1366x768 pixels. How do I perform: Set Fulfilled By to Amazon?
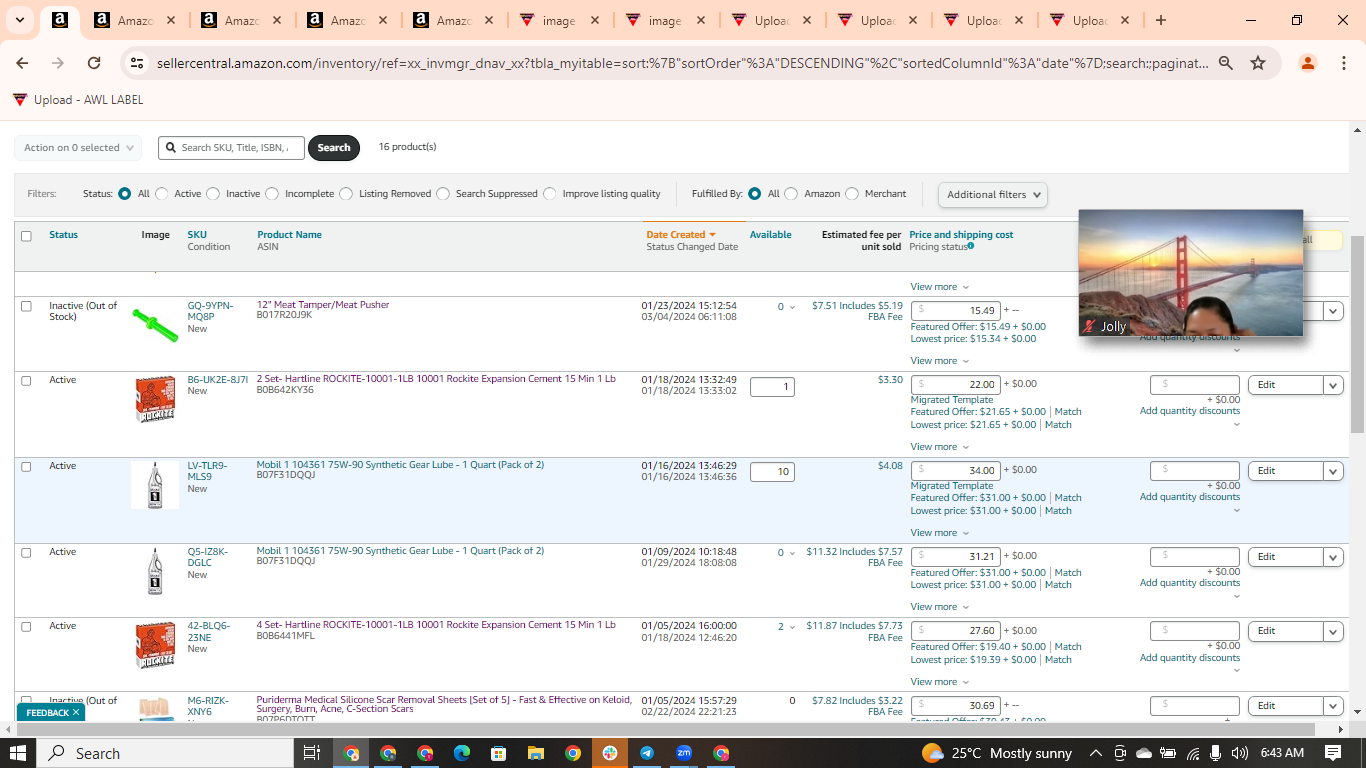[791, 194]
